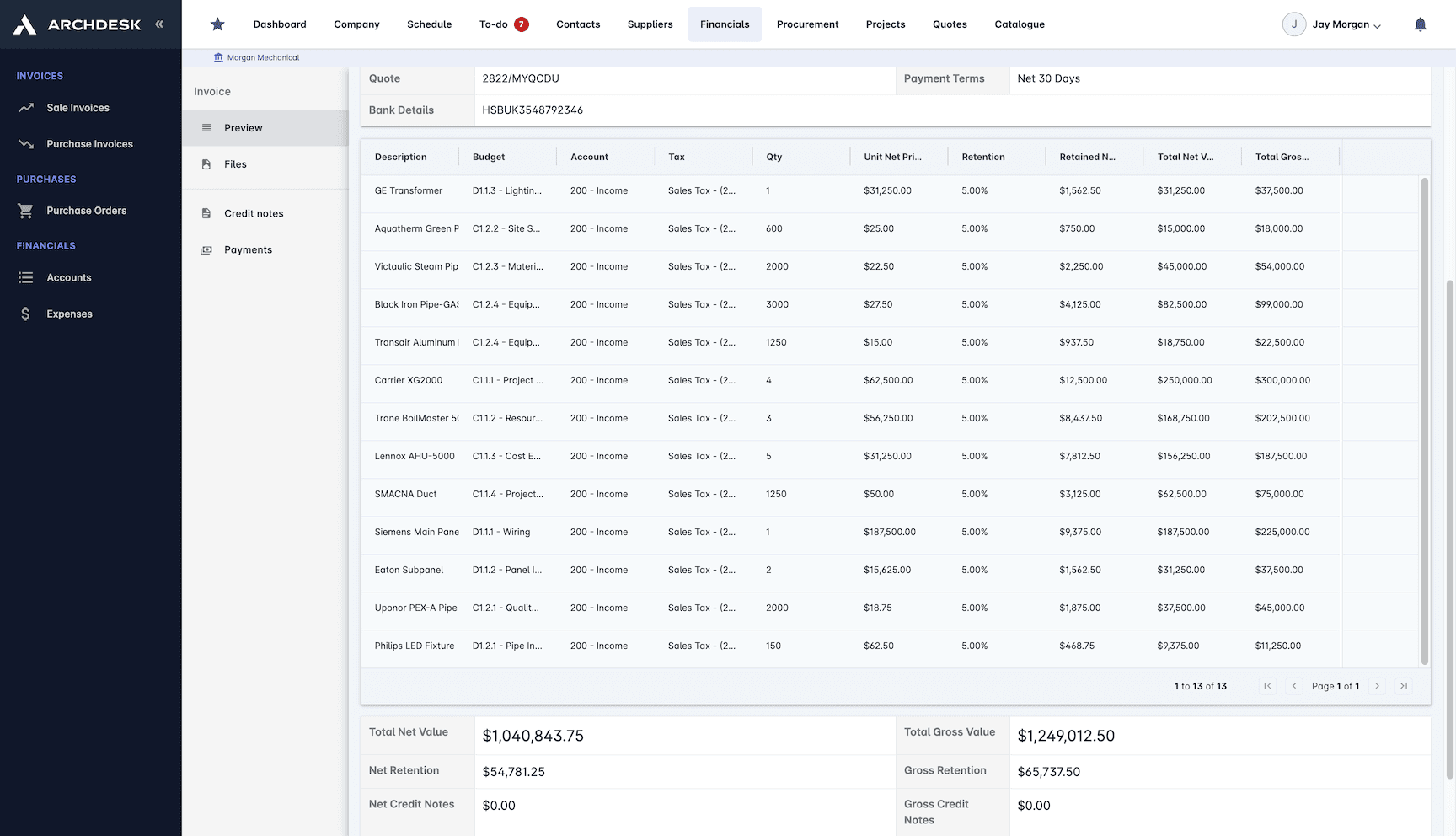
Task: Select the Expenses dollar icon
Action: pos(25,313)
